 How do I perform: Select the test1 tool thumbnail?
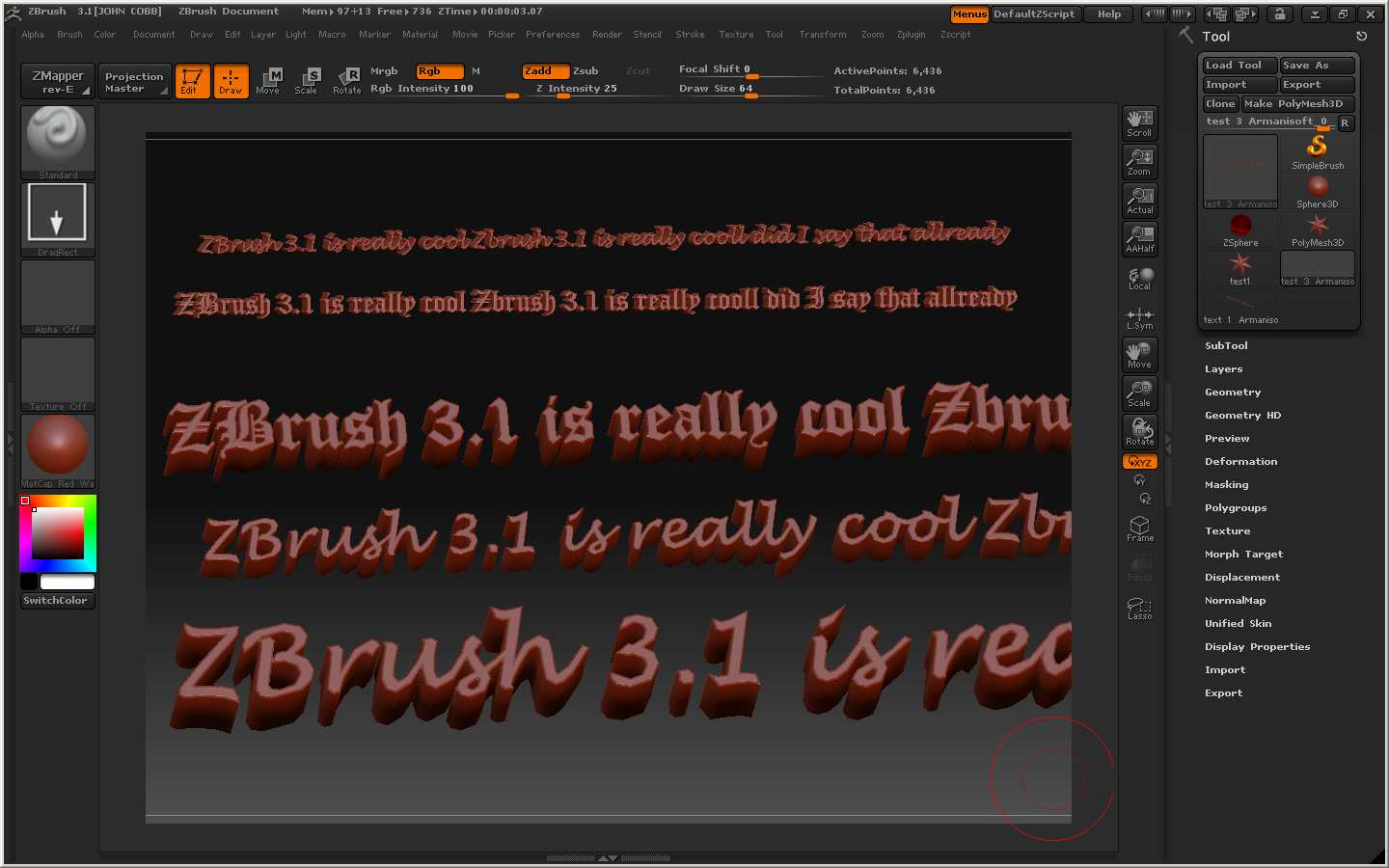[1240, 268]
